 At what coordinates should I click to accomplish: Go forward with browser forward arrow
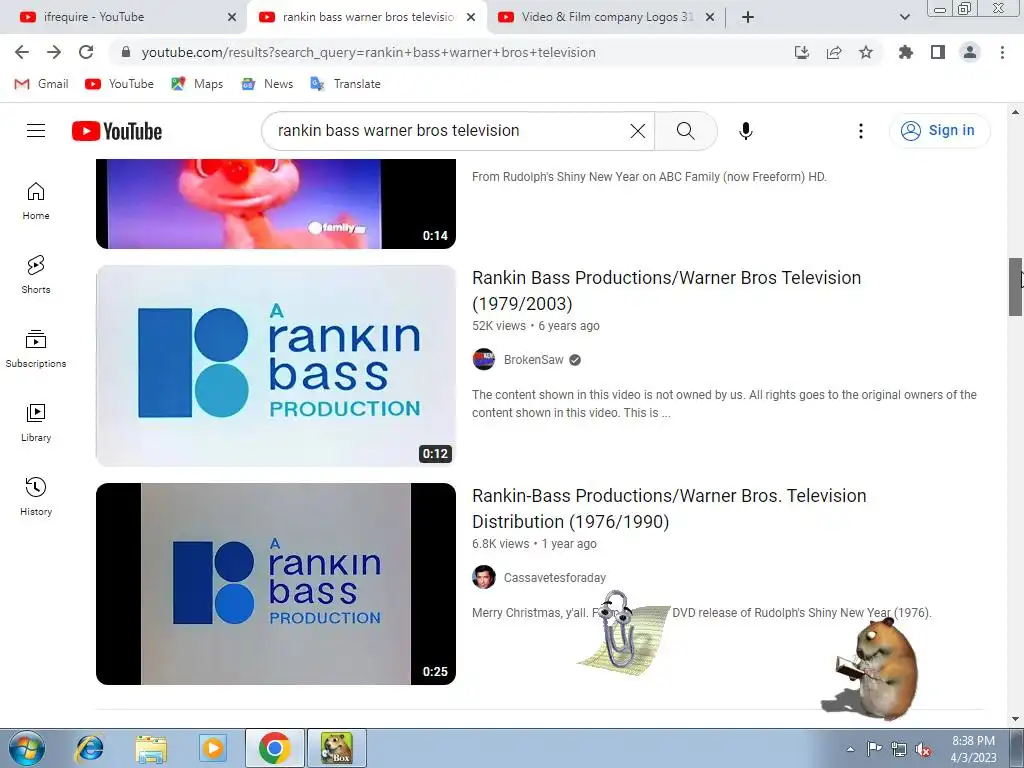54,52
